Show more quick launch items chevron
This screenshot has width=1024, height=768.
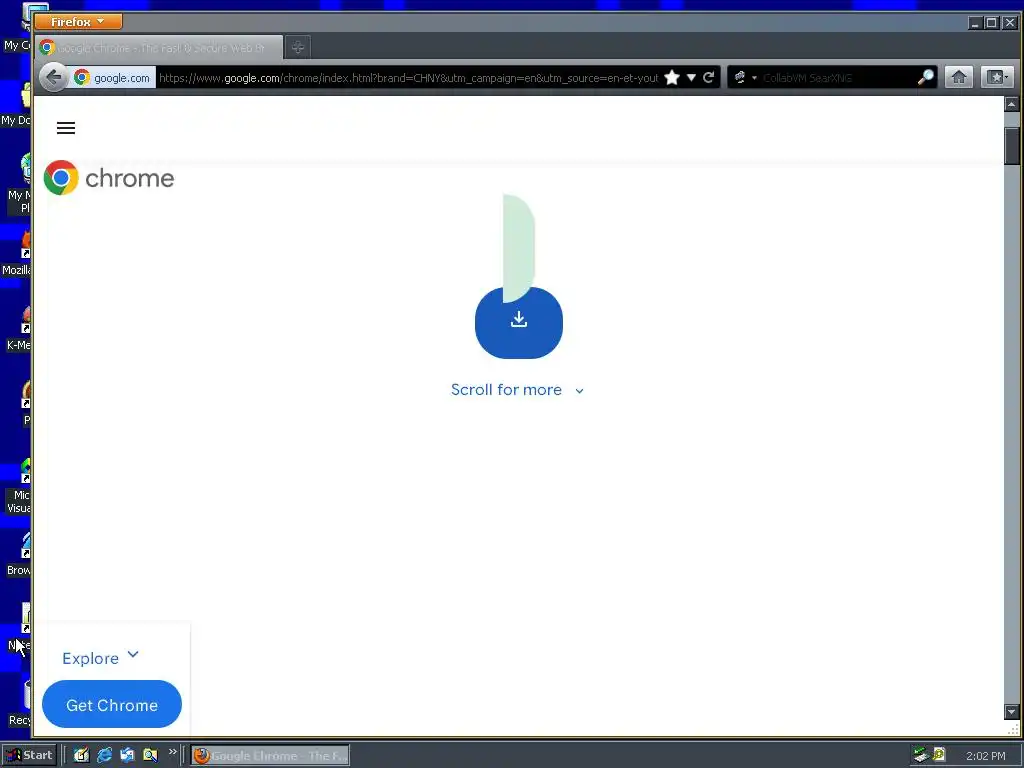[172, 752]
